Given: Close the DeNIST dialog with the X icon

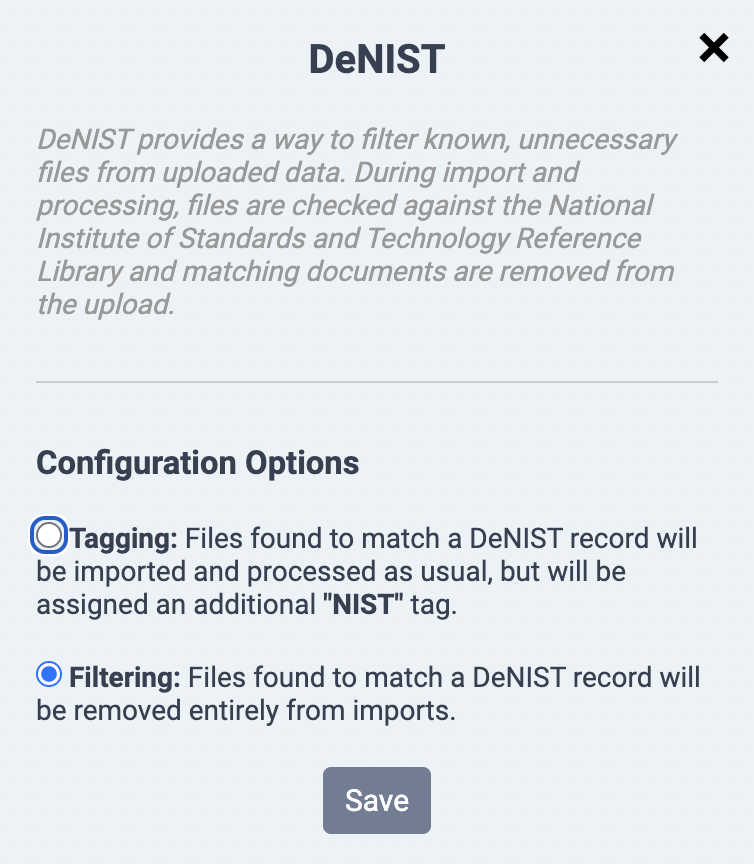Looking at the screenshot, I should coord(713,47).
